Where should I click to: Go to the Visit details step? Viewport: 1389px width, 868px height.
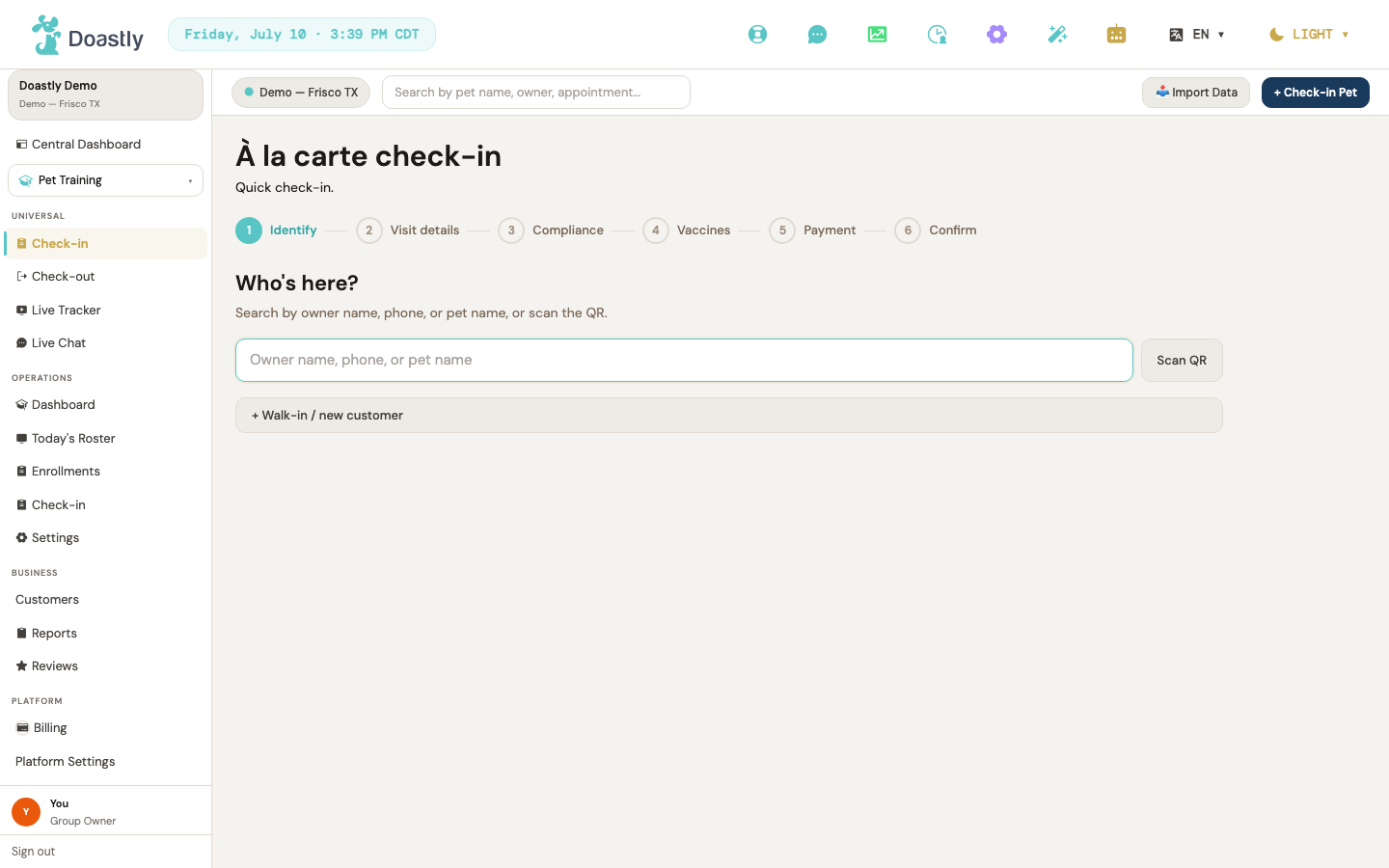coord(408,231)
